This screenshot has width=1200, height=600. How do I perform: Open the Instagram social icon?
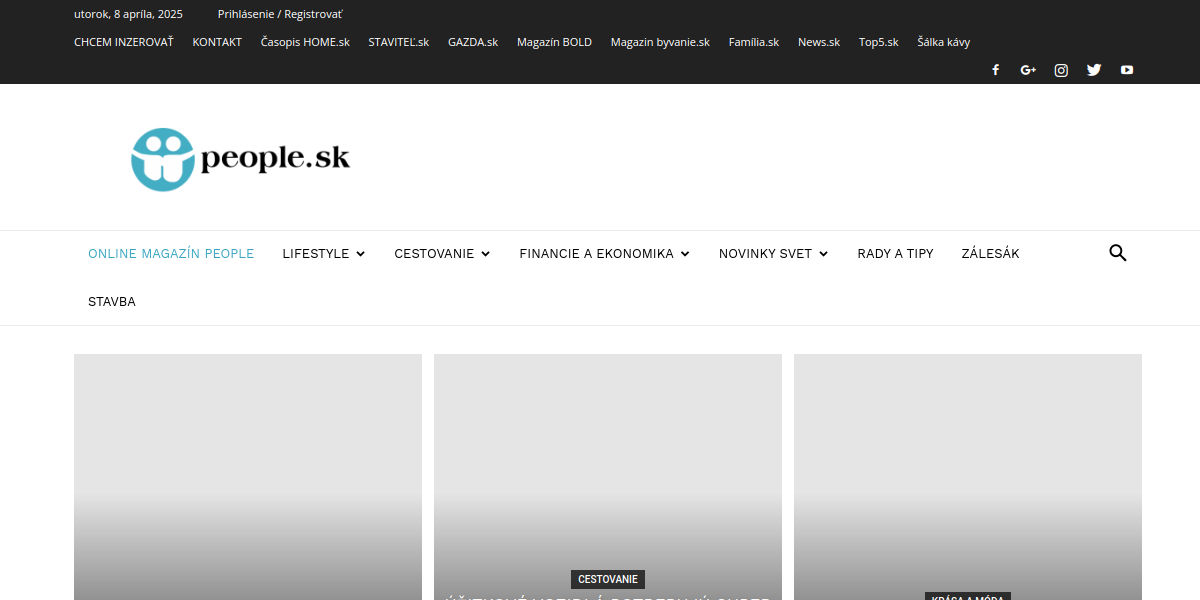point(1061,70)
